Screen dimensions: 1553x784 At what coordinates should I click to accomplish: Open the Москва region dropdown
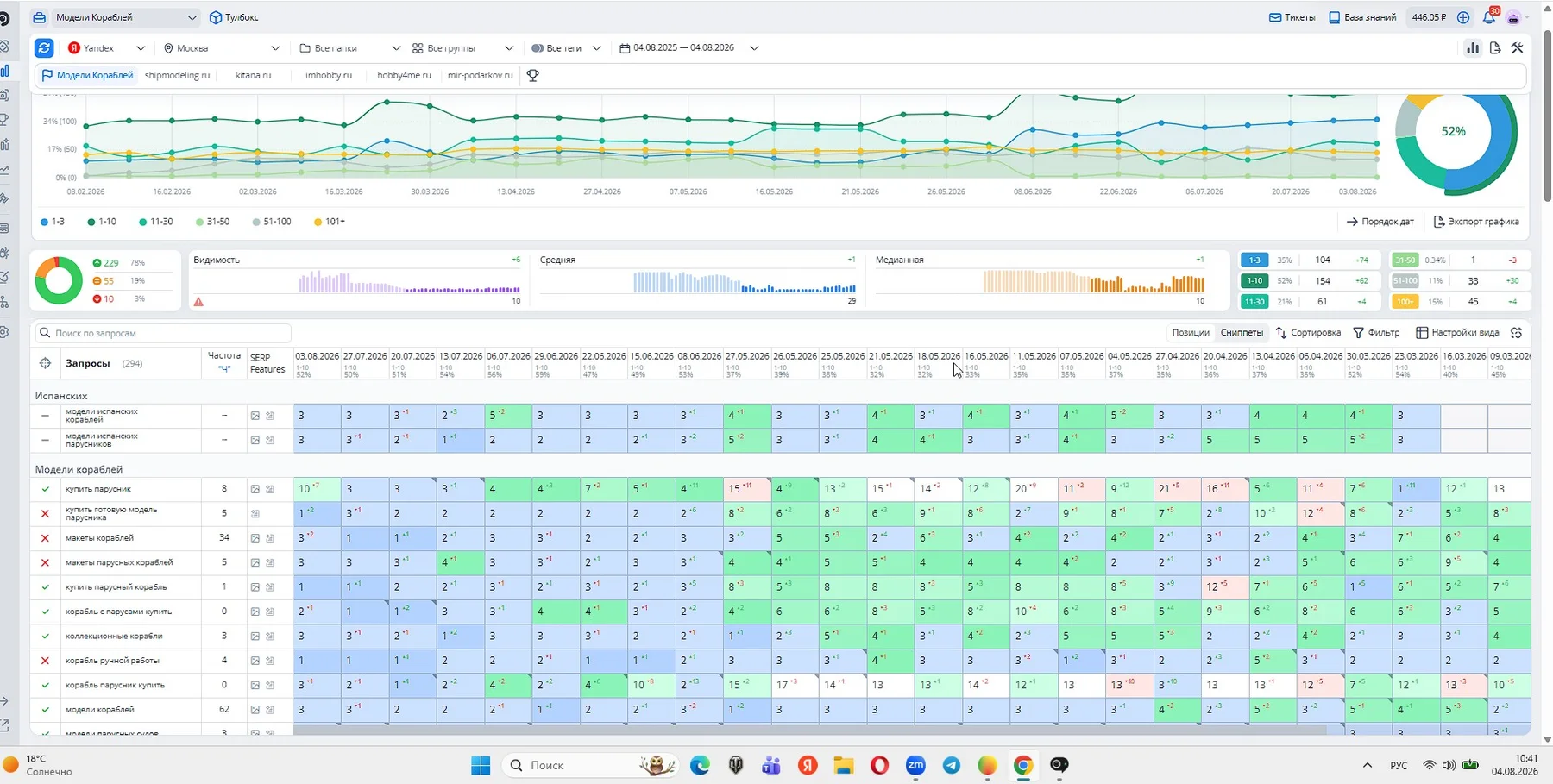click(x=222, y=48)
